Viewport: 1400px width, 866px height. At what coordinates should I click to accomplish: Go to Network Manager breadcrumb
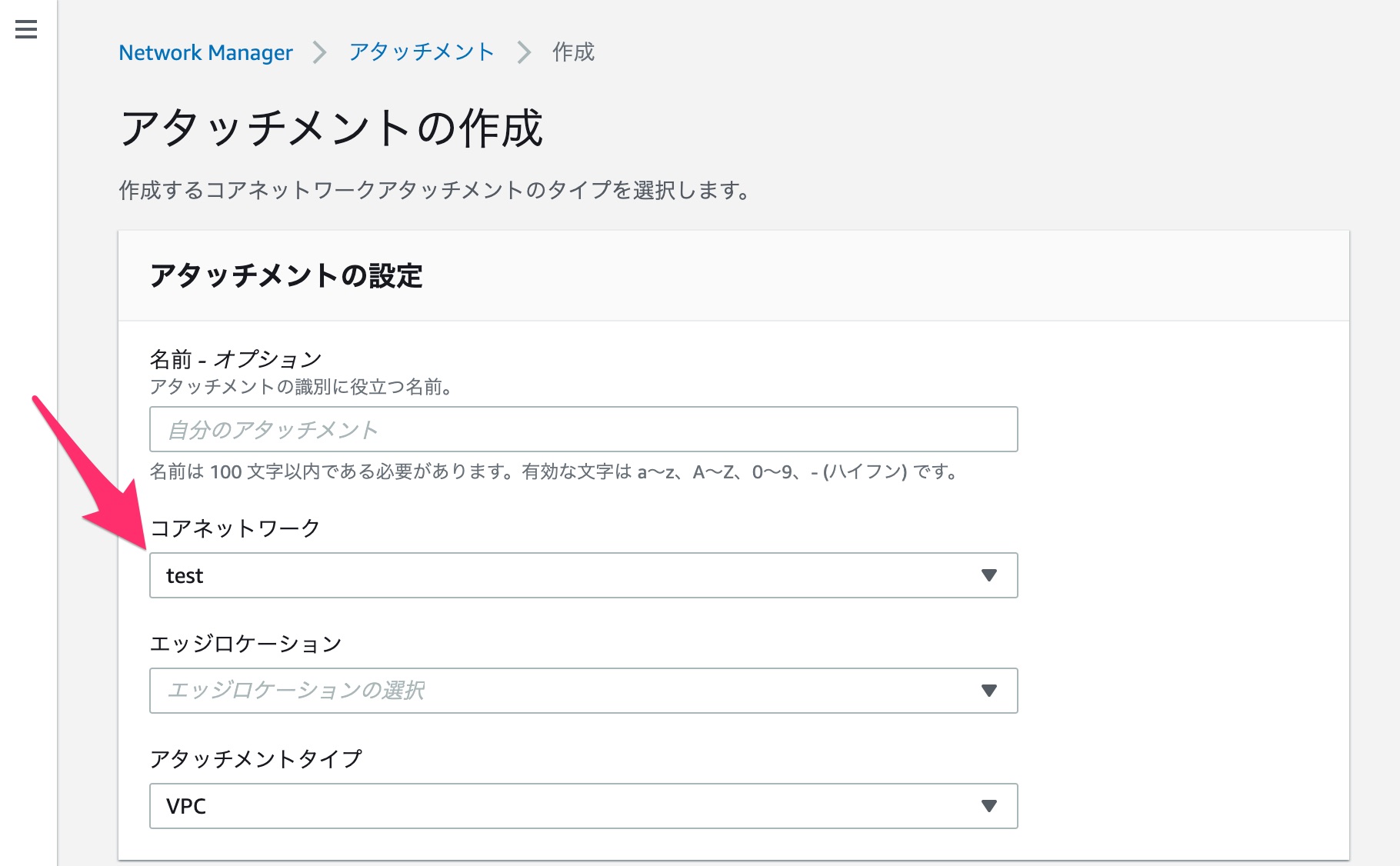[x=205, y=52]
